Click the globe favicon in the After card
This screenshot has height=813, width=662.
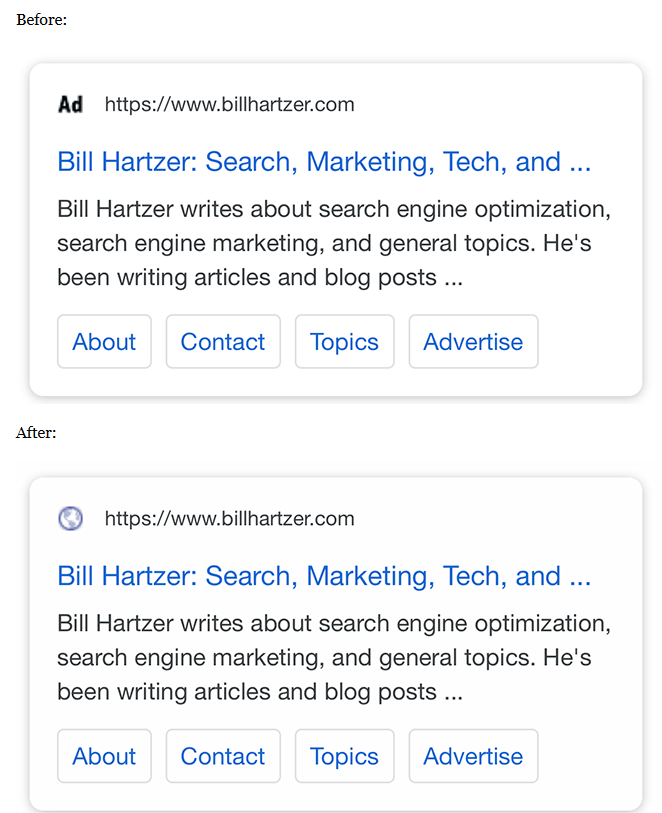[71, 518]
